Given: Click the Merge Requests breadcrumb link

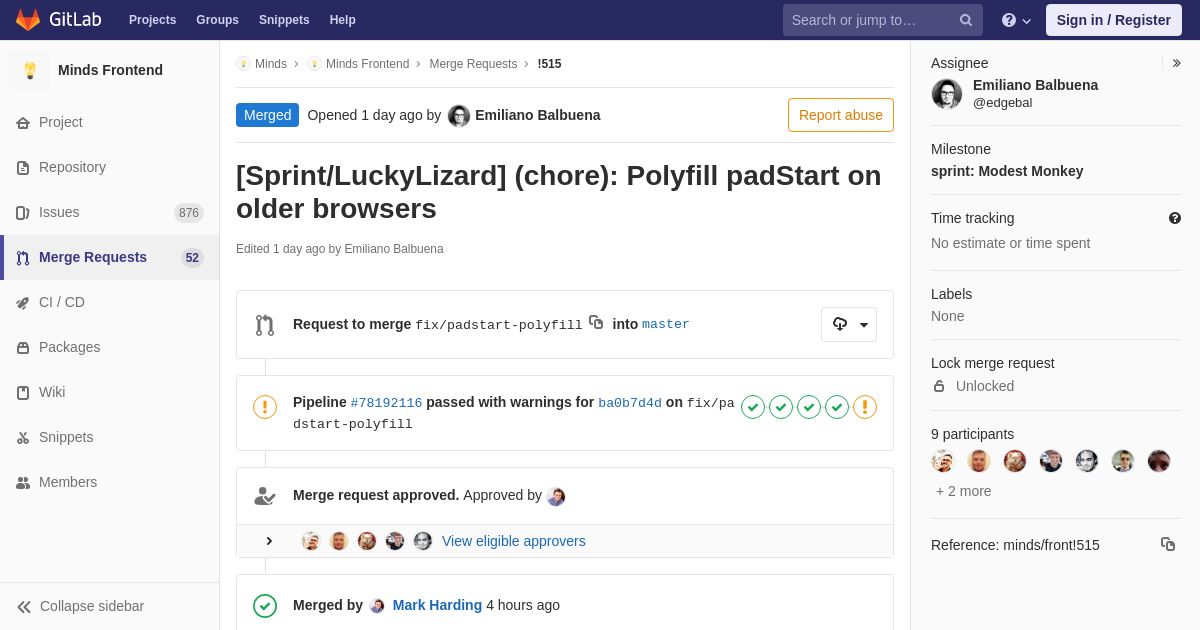Looking at the screenshot, I should (473, 64).
